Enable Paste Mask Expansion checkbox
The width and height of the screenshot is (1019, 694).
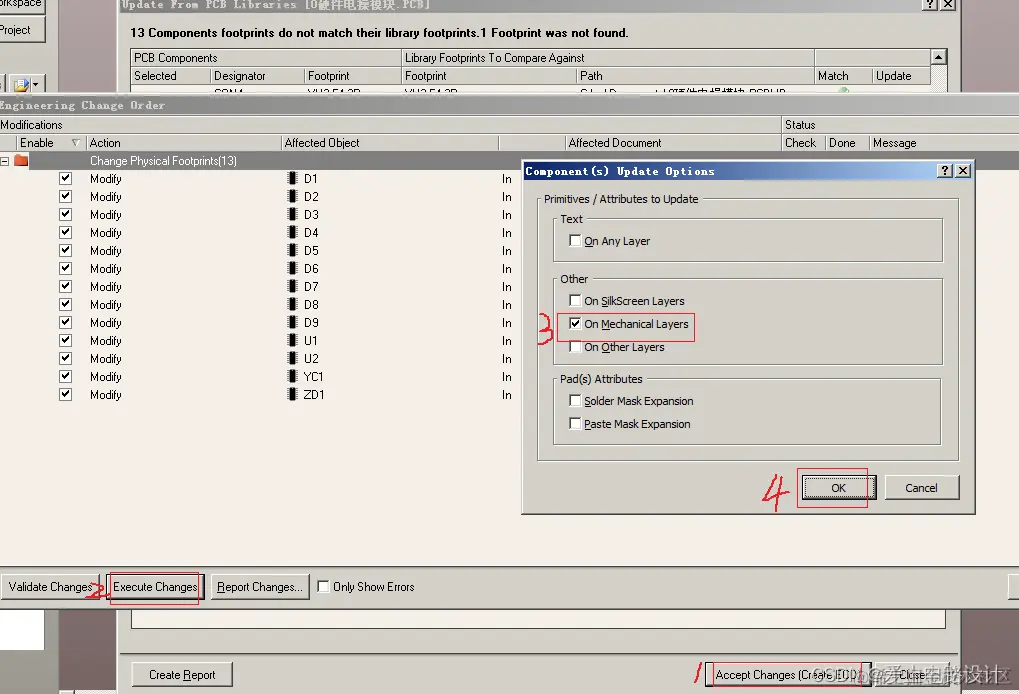pos(575,424)
